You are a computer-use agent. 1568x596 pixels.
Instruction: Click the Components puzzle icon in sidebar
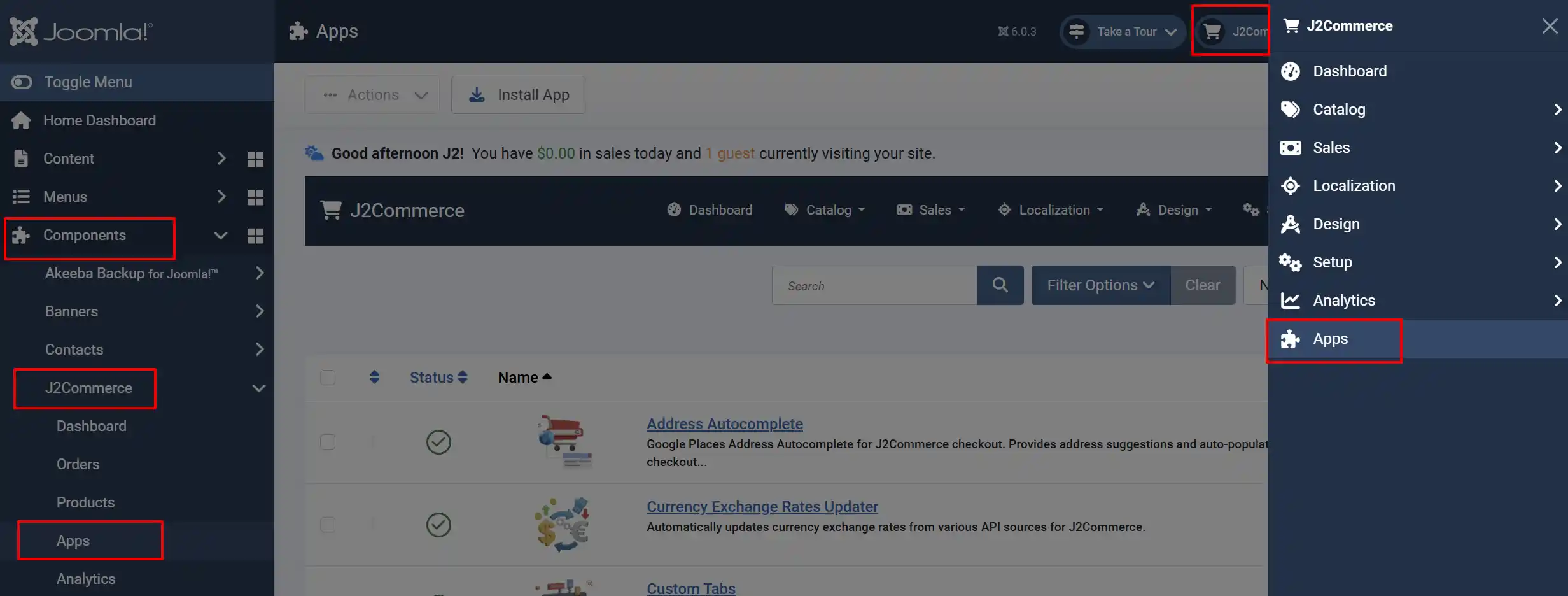[21, 235]
